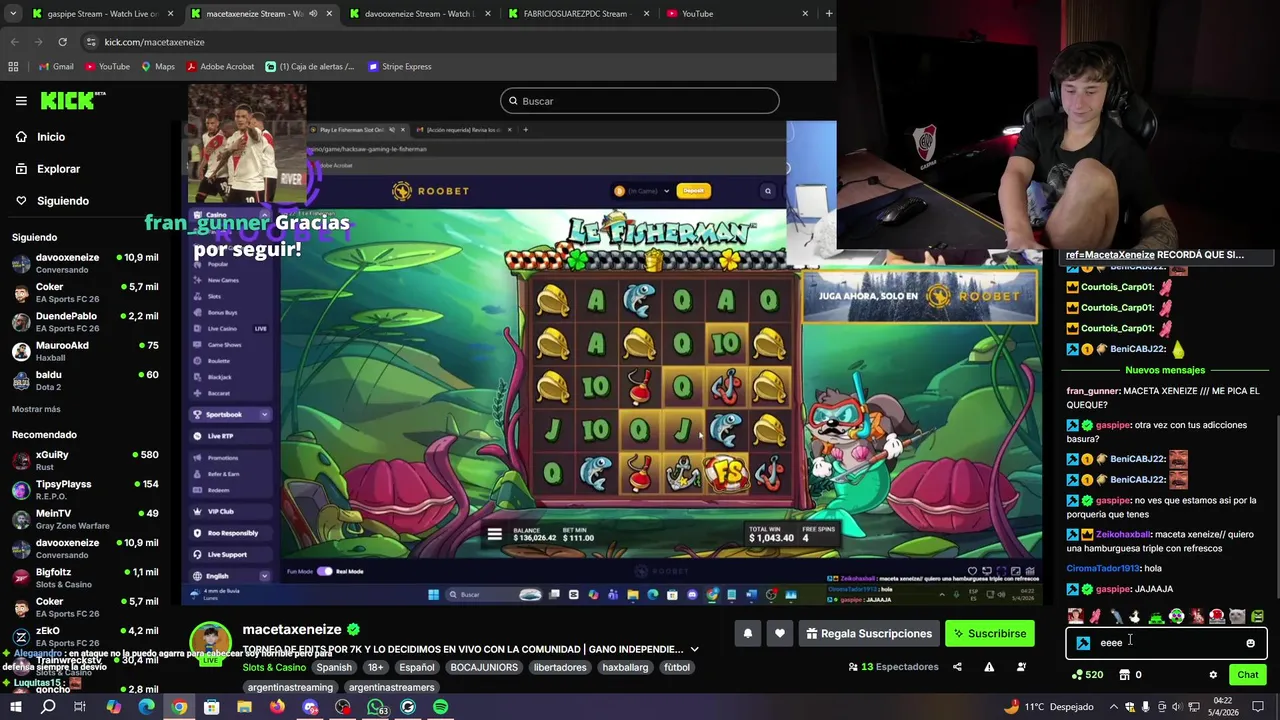Click the viewers list icon beside report
1280x720 pixels.
[1021, 667]
